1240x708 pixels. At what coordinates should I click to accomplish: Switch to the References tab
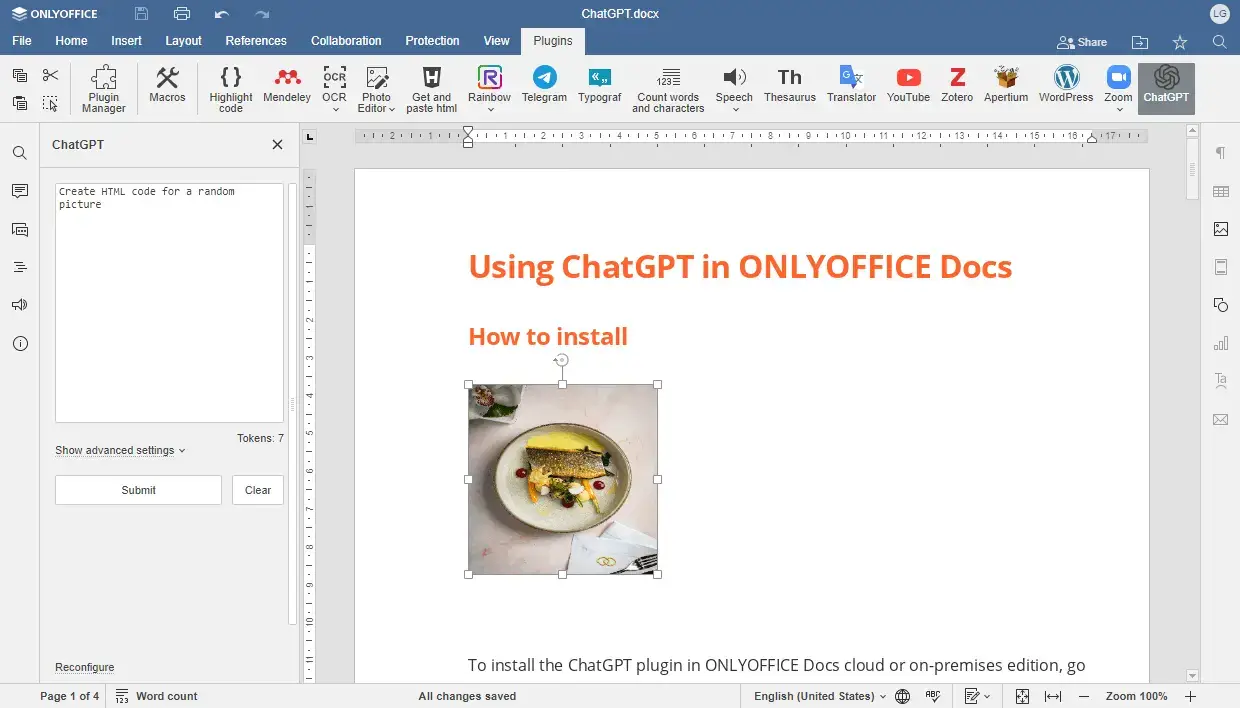[x=256, y=41]
